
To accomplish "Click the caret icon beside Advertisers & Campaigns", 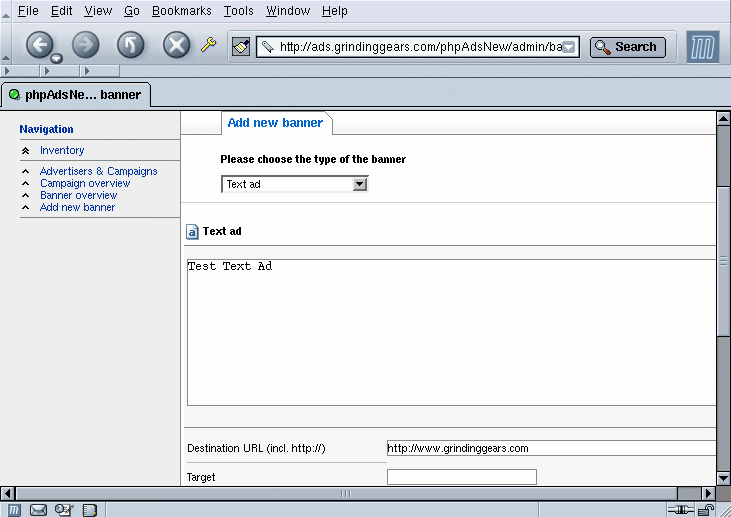I will tap(26, 172).
